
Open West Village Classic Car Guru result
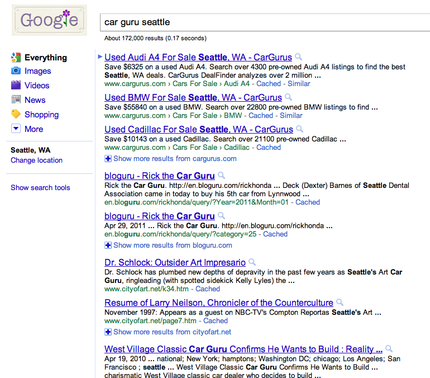point(243,349)
